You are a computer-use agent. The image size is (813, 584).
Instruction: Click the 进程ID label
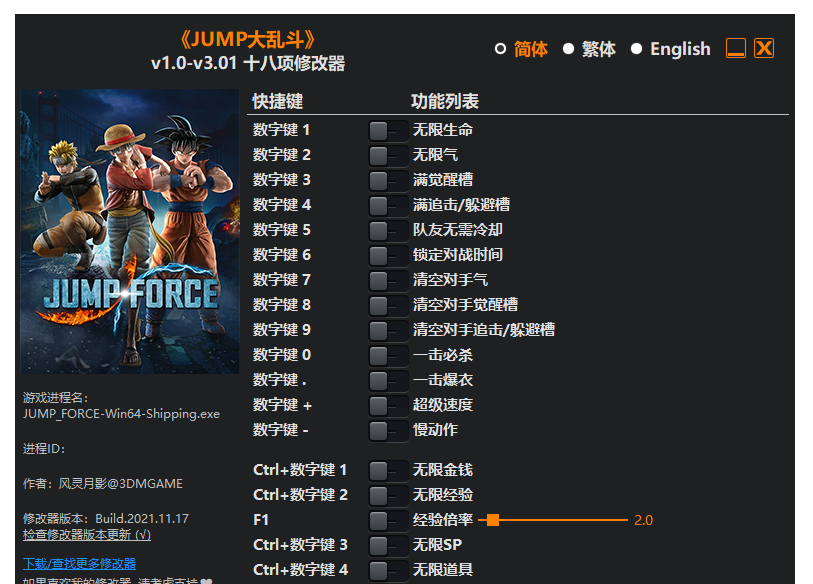tap(44, 449)
